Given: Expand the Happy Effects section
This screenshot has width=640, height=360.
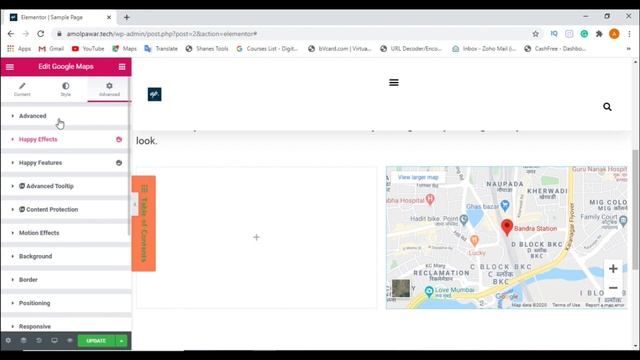Looking at the screenshot, I should click(65, 139).
